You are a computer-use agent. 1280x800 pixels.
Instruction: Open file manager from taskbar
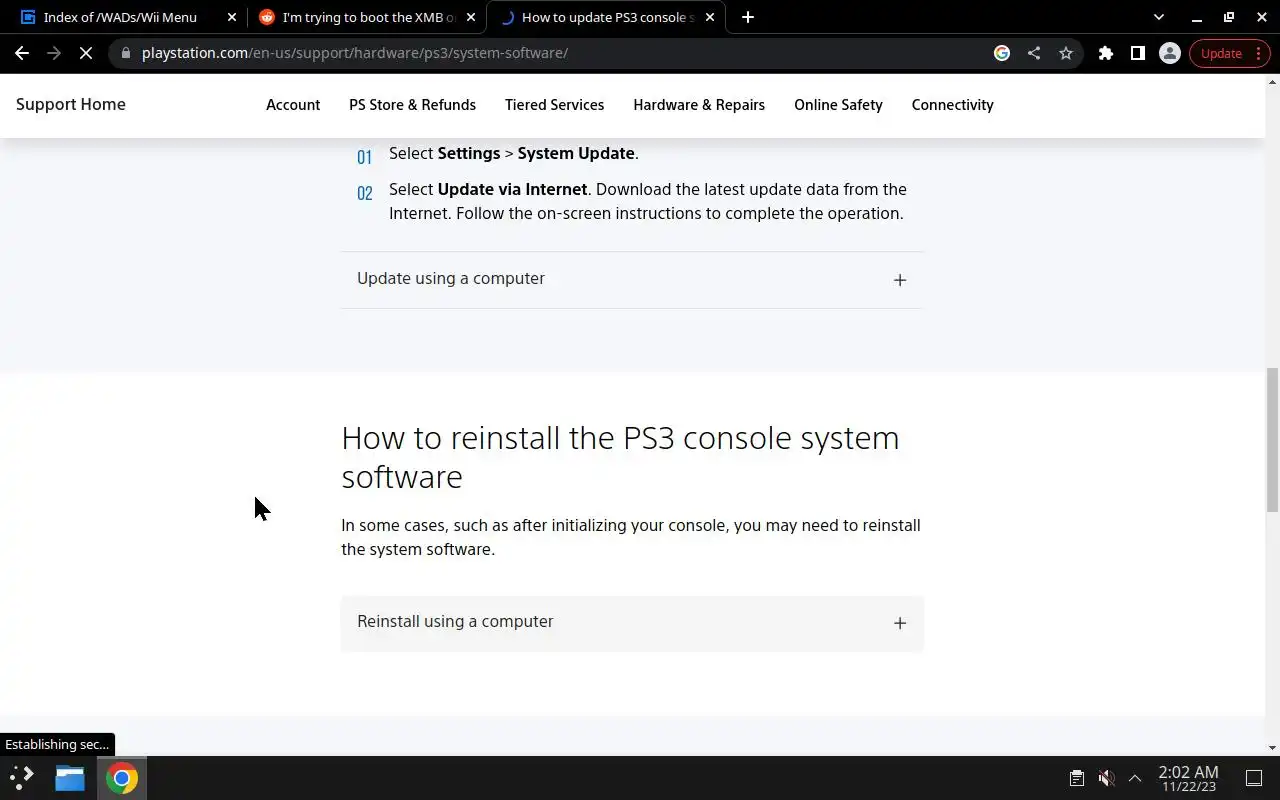(x=70, y=778)
